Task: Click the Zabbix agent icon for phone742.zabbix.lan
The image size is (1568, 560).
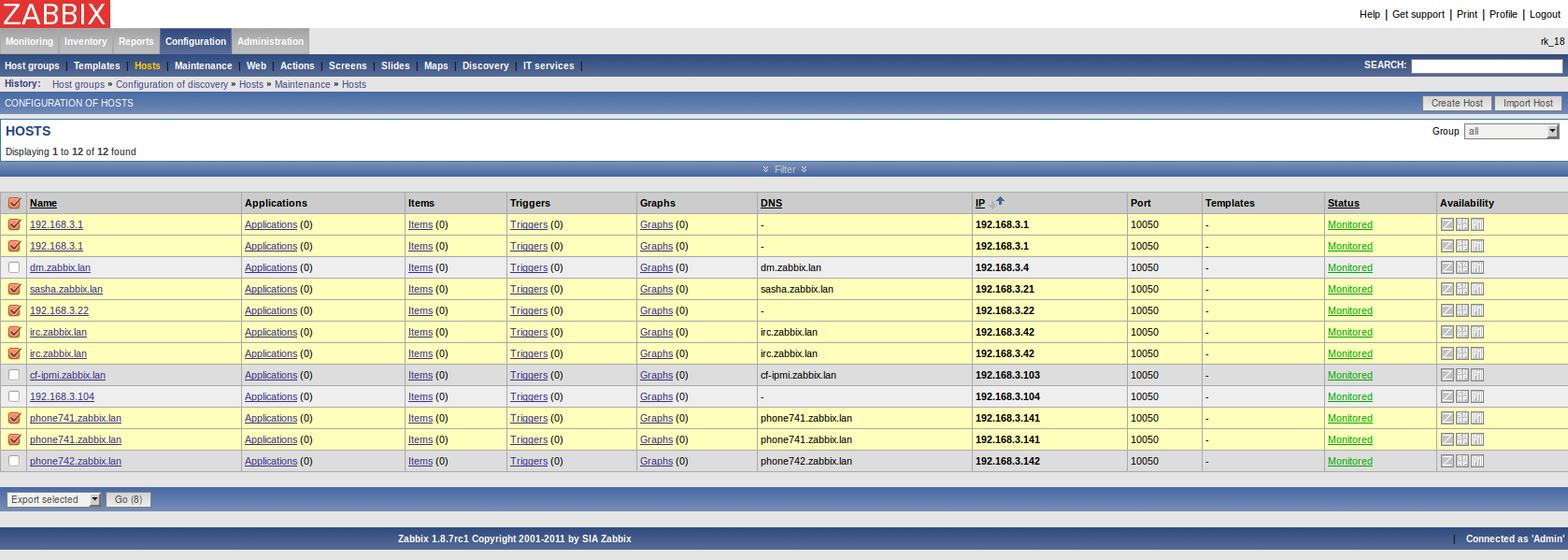Action: point(1447,461)
